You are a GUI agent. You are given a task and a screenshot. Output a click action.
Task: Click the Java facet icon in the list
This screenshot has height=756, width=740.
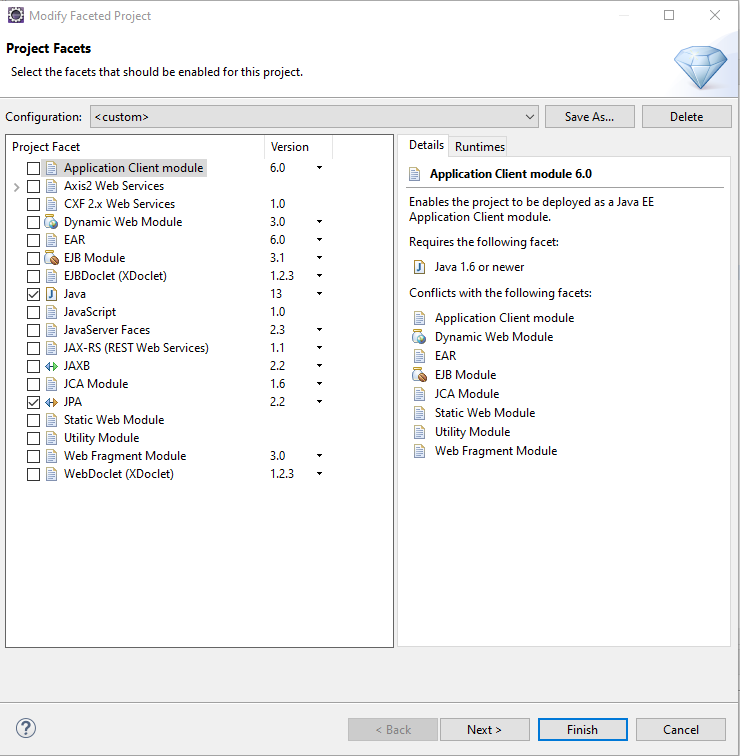52,294
